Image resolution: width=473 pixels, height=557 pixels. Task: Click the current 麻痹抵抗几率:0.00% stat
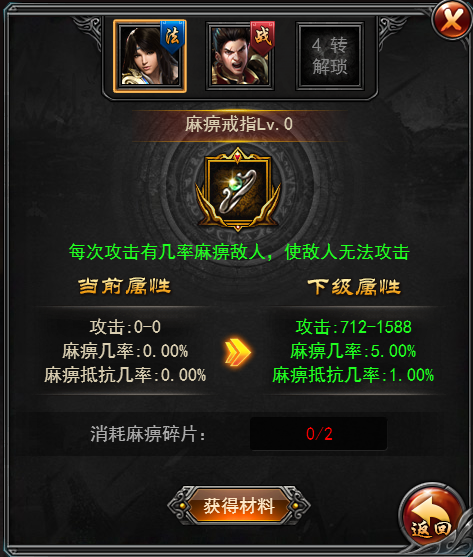[x=125, y=375]
